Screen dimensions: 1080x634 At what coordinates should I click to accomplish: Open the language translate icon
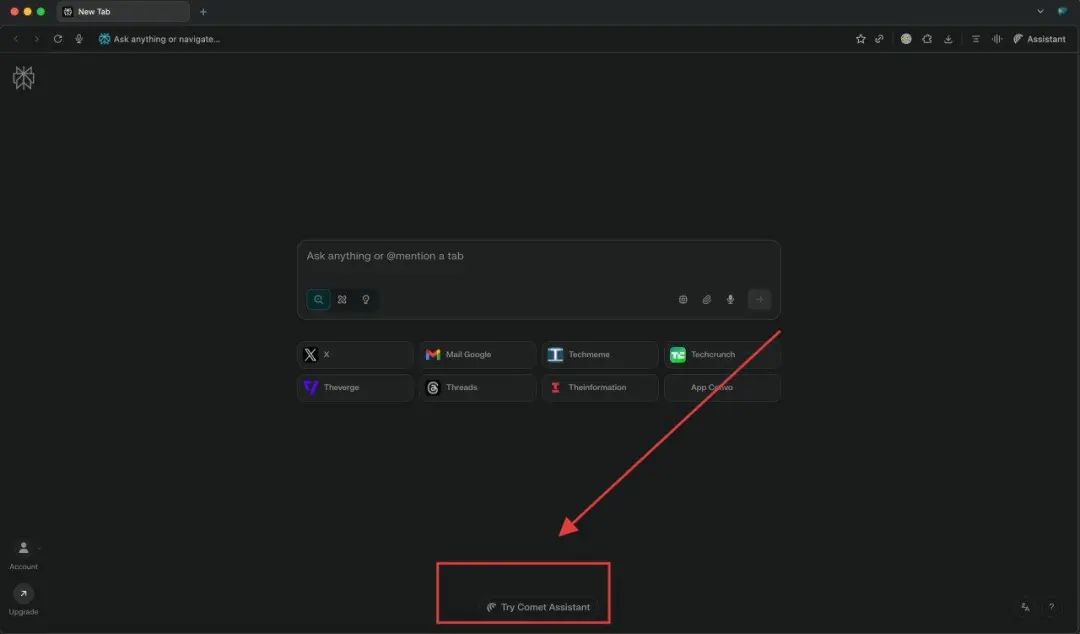[x=1026, y=607]
